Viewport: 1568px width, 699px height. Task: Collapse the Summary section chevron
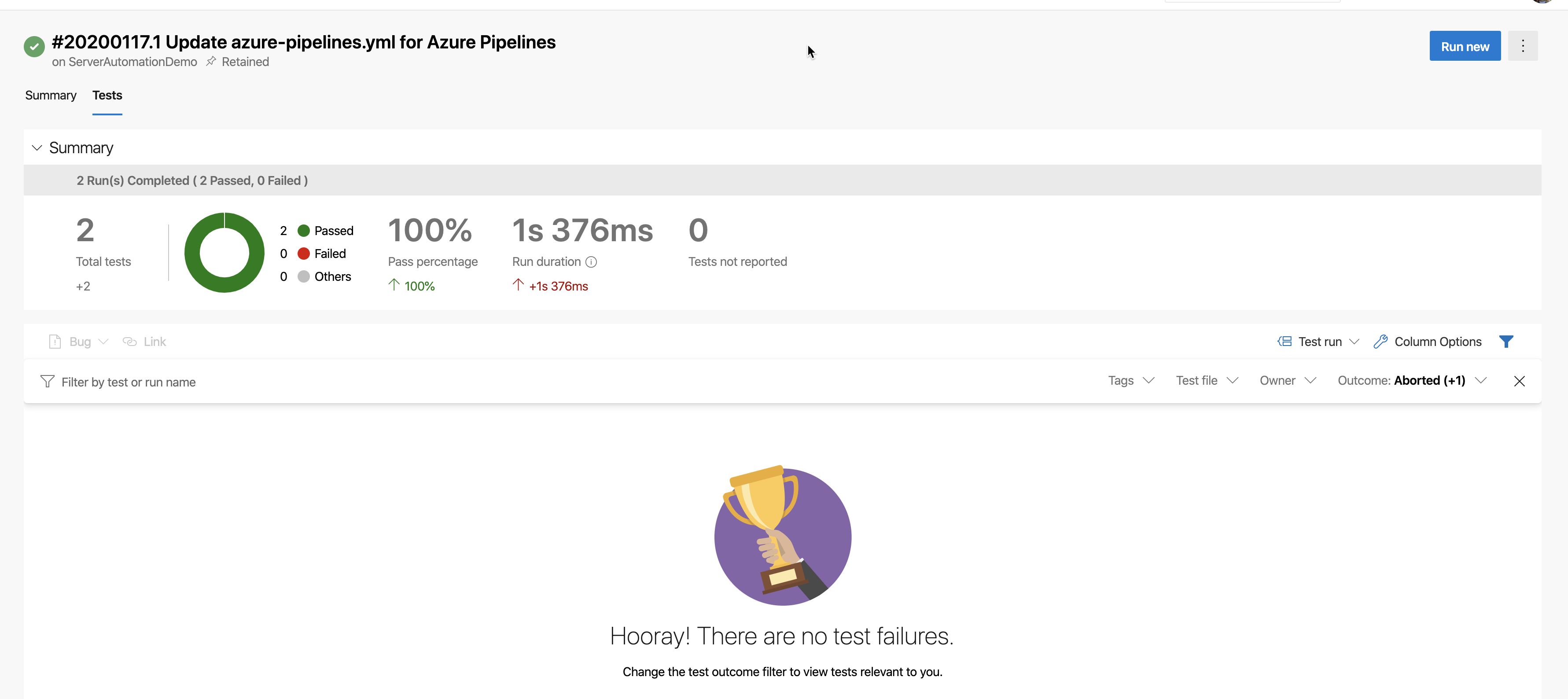[37, 148]
